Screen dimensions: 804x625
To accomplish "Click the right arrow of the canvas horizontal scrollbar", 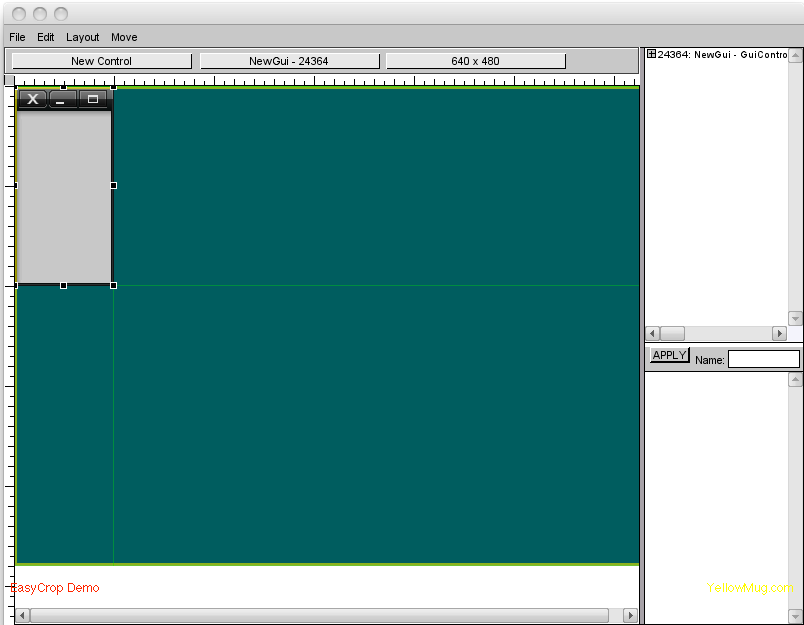I will pyautogui.click(x=630, y=615).
